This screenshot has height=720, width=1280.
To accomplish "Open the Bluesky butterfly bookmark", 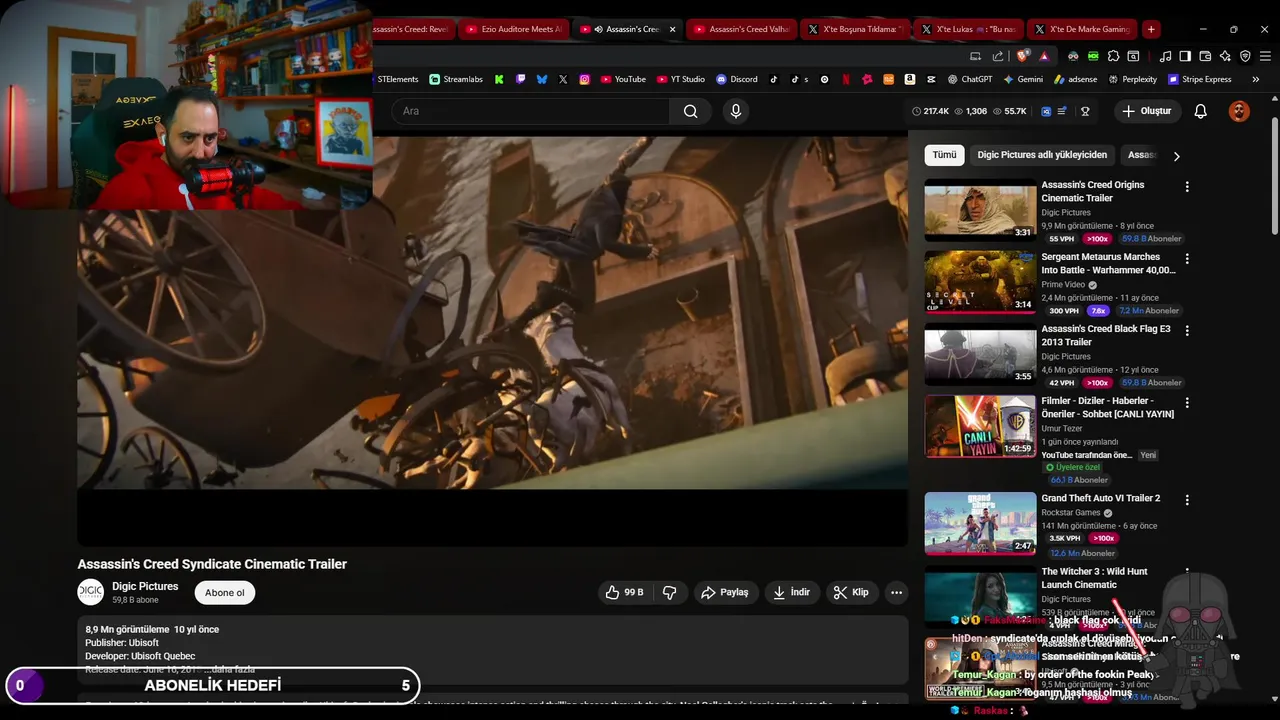I will click(x=542, y=79).
